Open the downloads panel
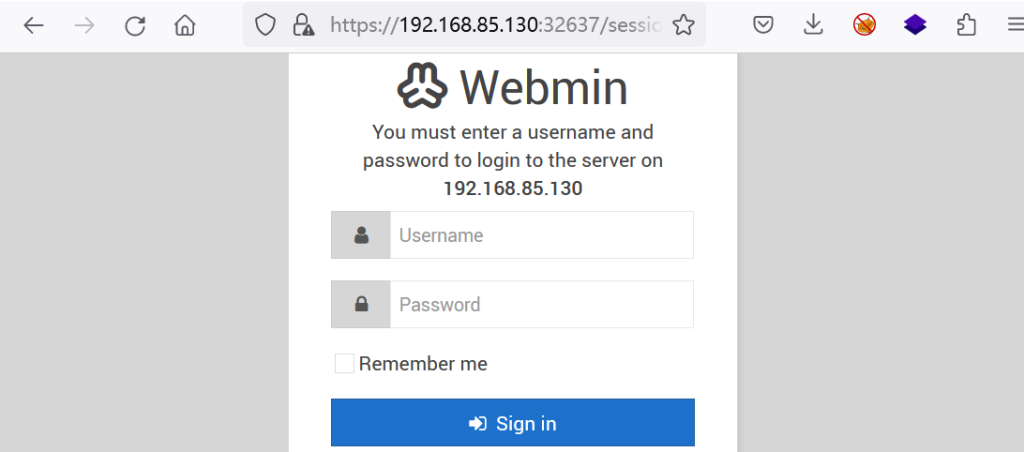 pyautogui.click(x=813, y=25)
